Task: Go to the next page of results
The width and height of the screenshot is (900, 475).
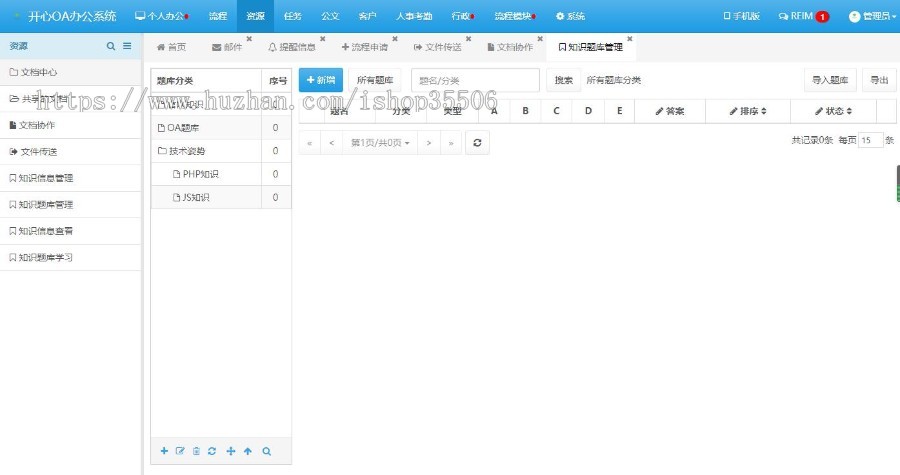Action: pyautogui.click(x=429, y=143)
